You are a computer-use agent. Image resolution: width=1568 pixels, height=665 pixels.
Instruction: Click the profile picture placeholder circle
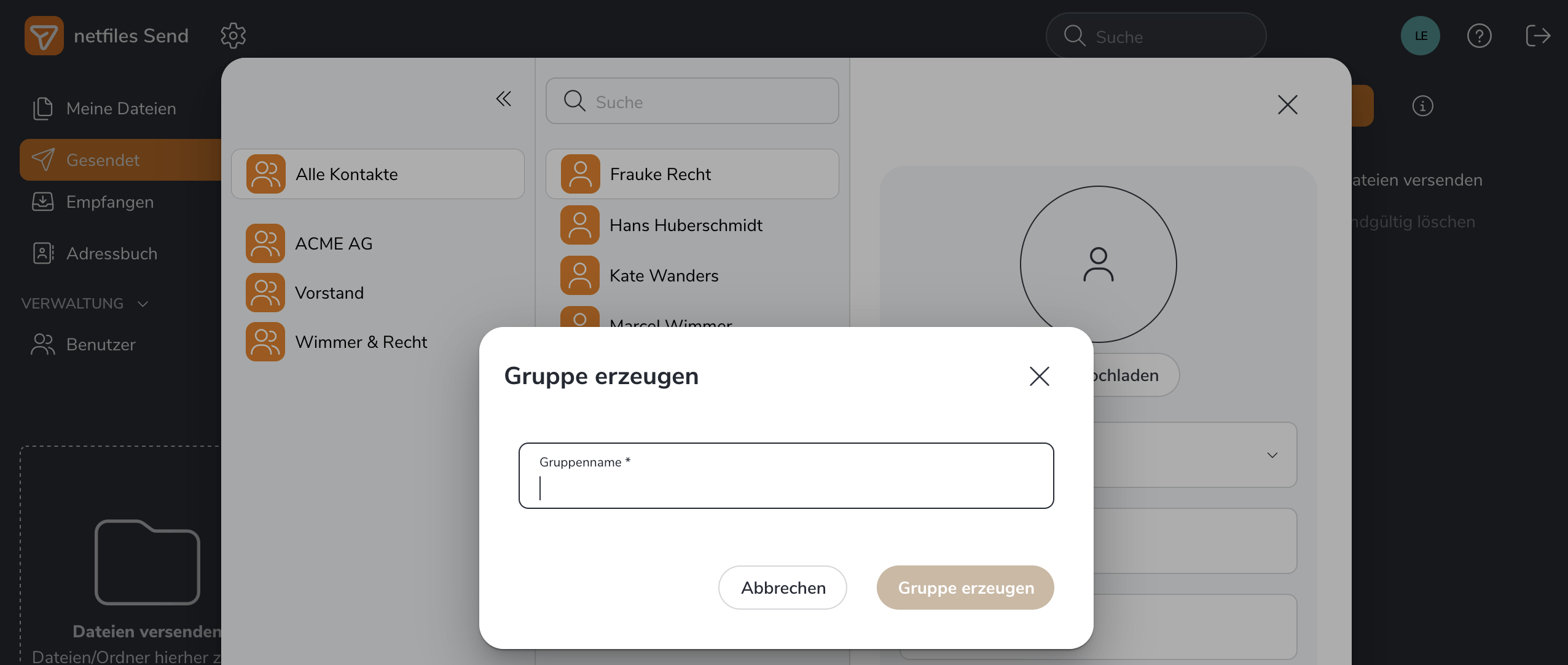pyautogui.click(x=1098, y=264)
